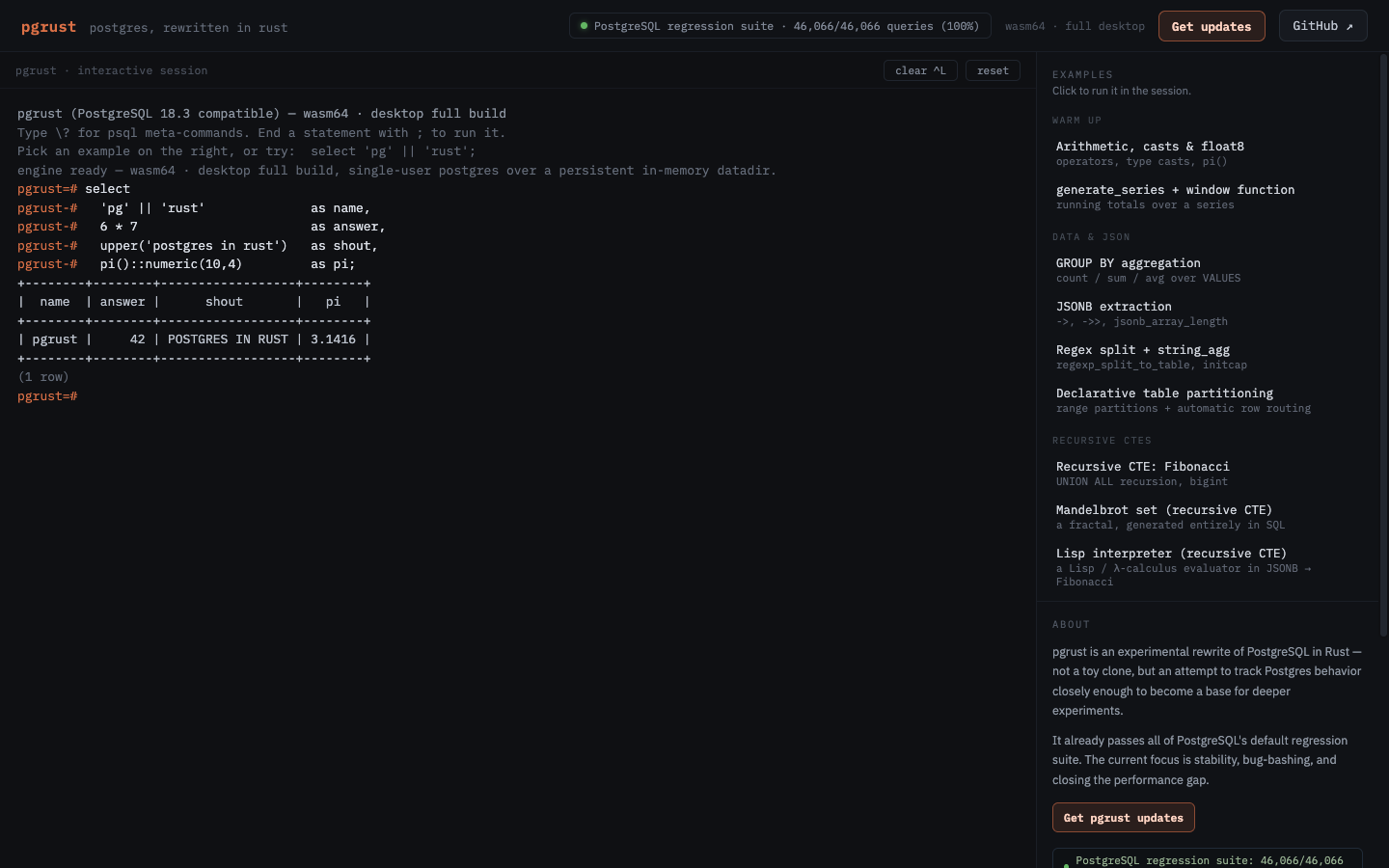This screenshot has height=868, width=1389.
Task: Run the Mandelbrot set recursive CTE example
Action: pyautogui.click(x=1206, y=517)
